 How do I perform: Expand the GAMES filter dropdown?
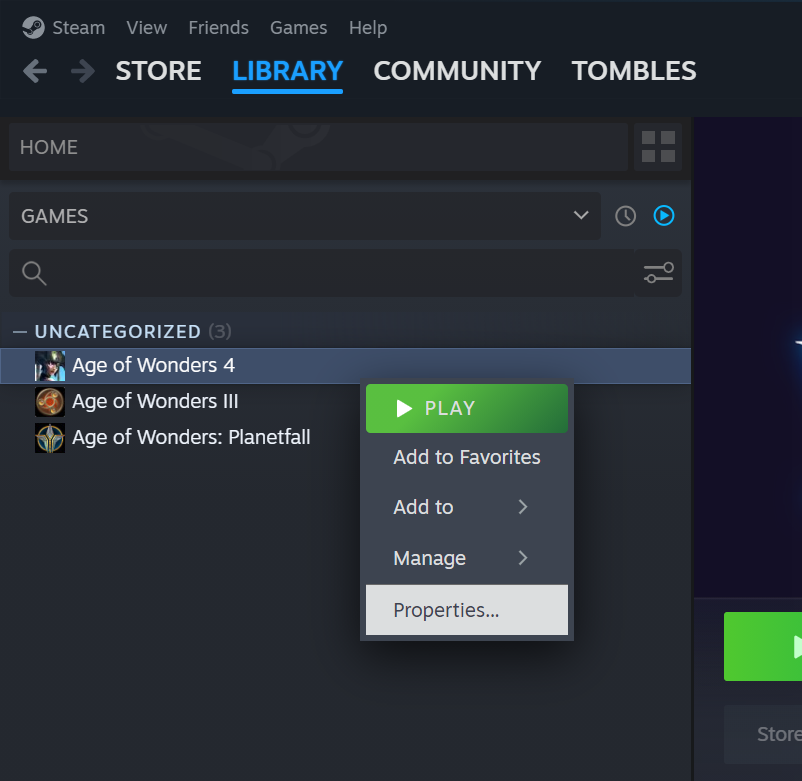pos(305,216)
